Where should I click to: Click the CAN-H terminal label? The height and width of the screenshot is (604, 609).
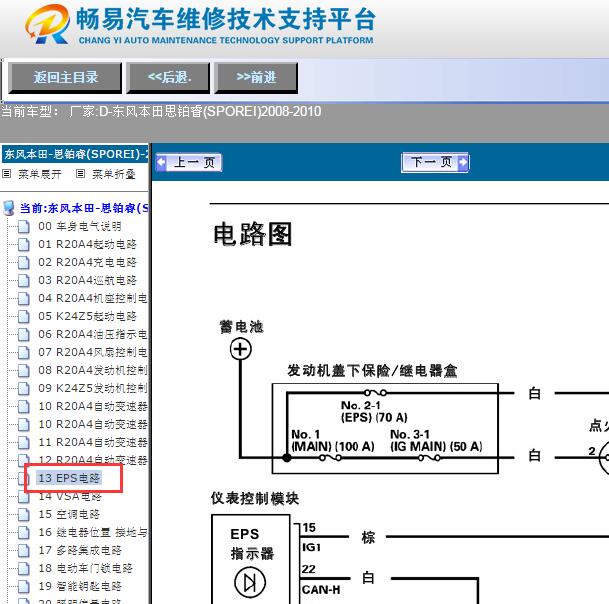(x=321, y=590)
